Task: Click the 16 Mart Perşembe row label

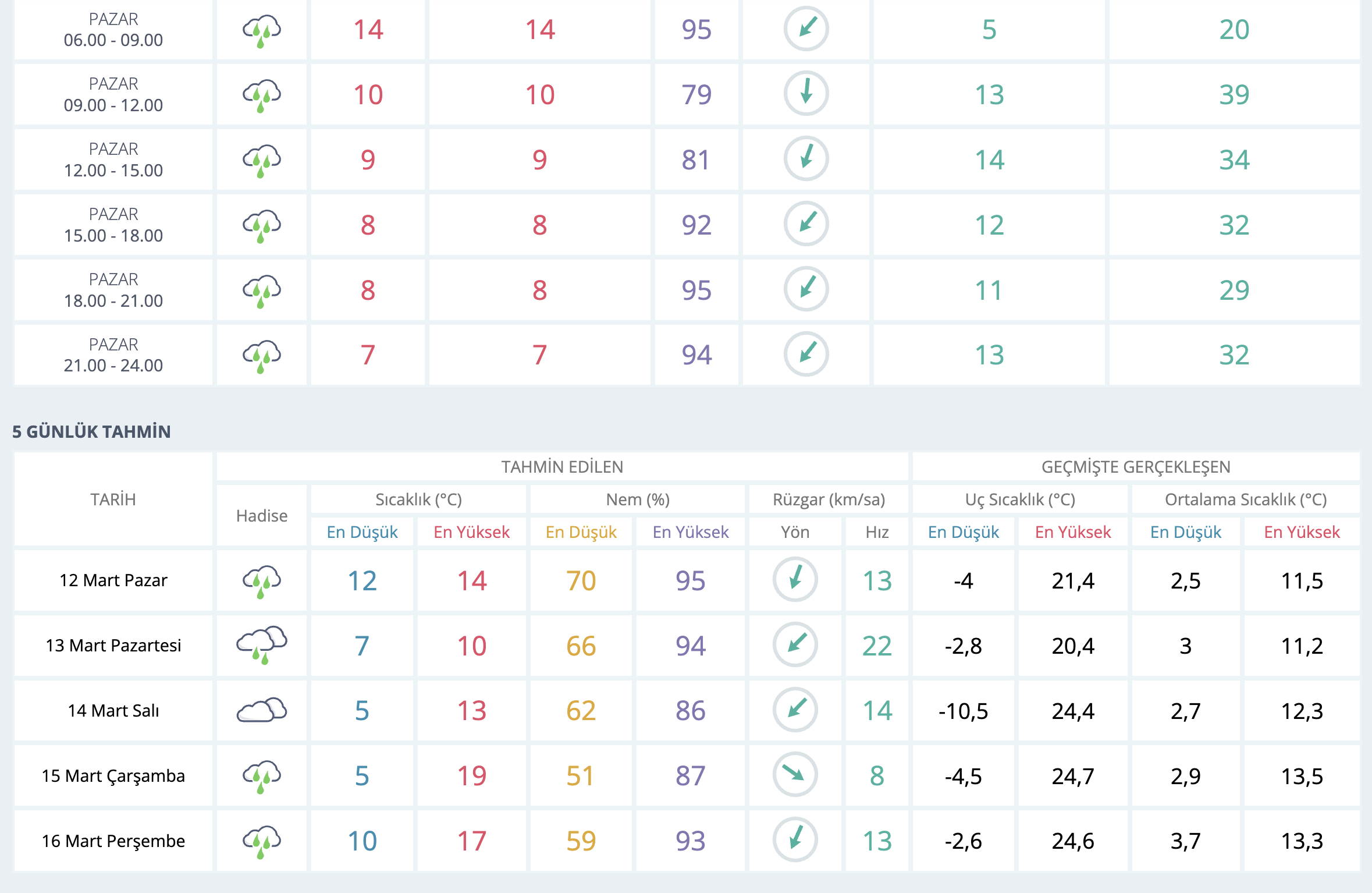Action: point(113,841)
